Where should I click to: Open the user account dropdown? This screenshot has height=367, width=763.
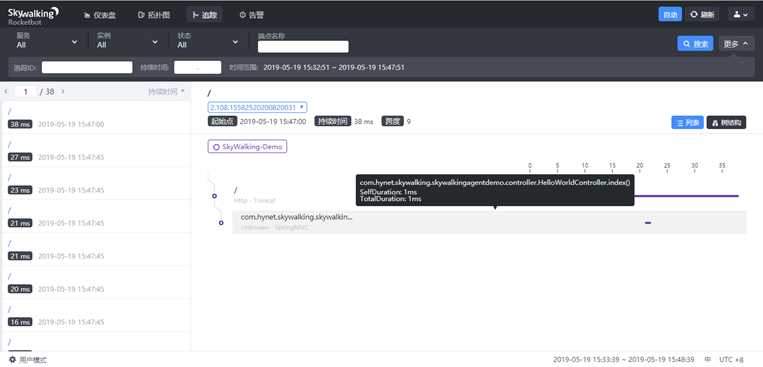pyautogui.click(x=741, y=15)
